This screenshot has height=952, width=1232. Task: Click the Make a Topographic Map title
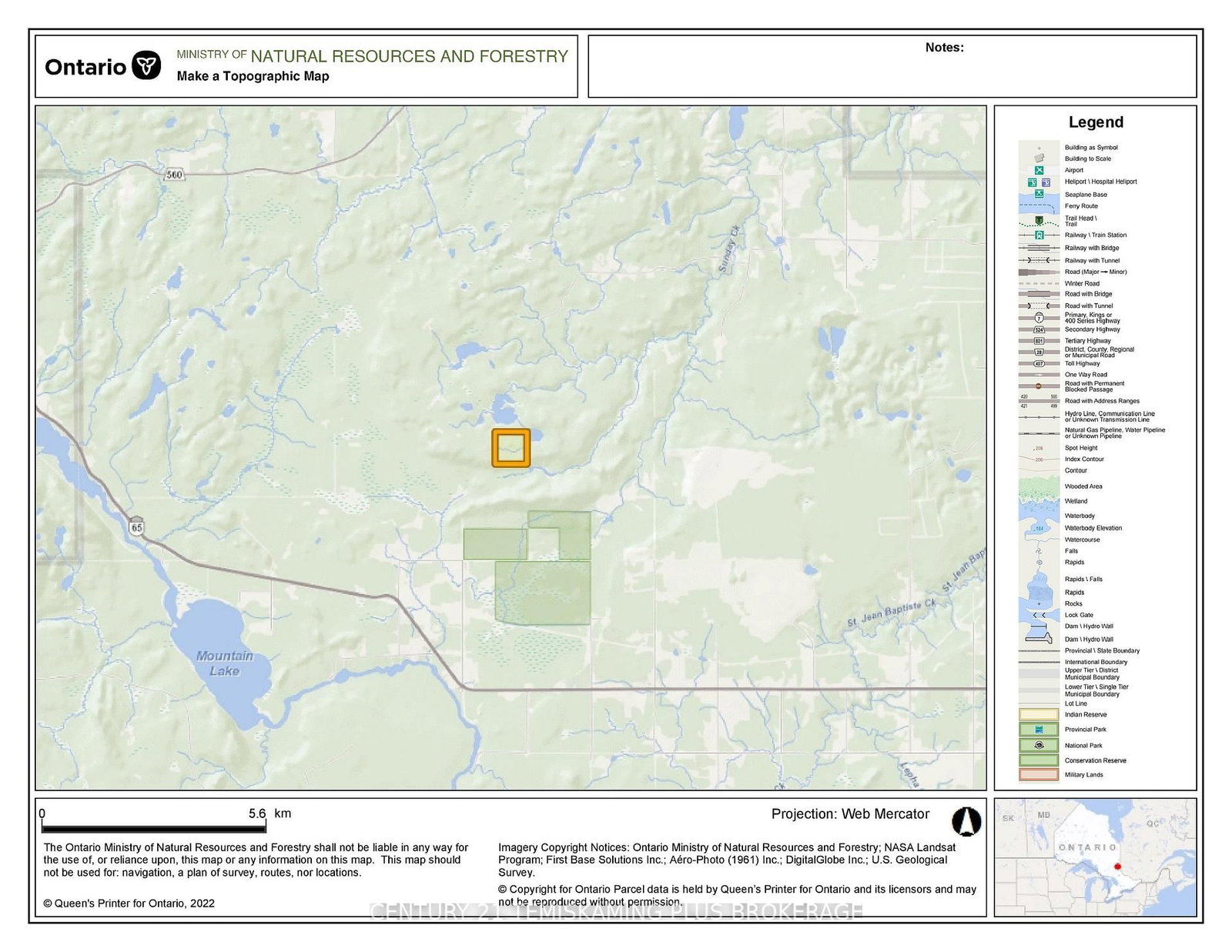pos(253,76)
